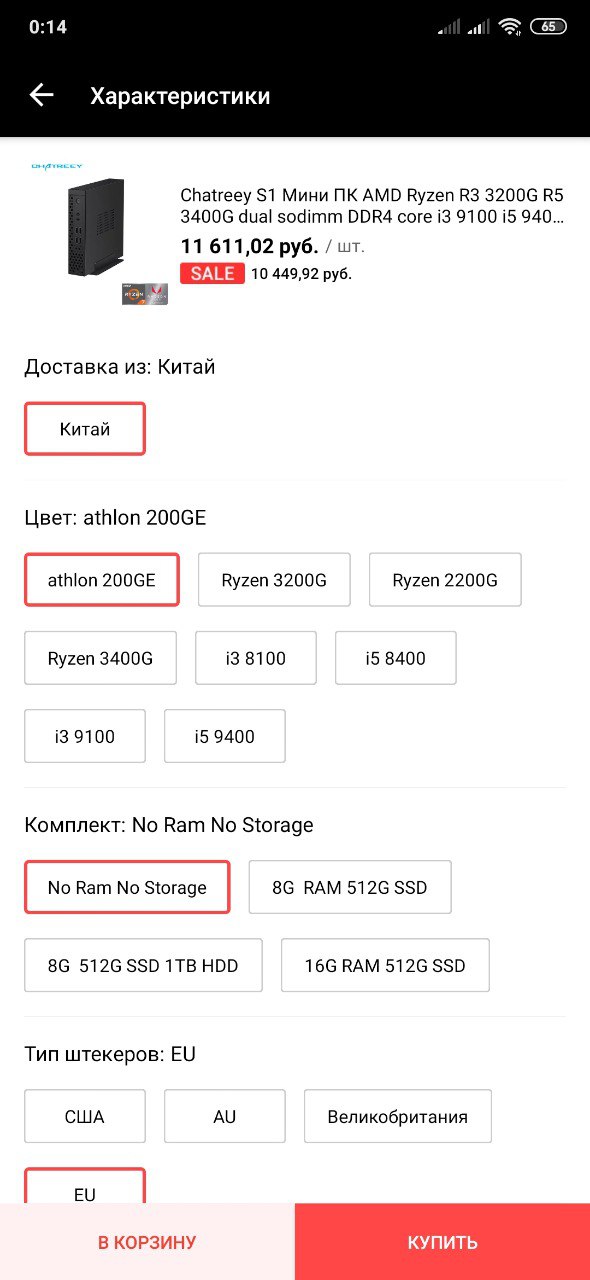Pick the 8G RAM 512G SSD bundle
This screenshot has height=1280, width=590.
click(350, 887)
